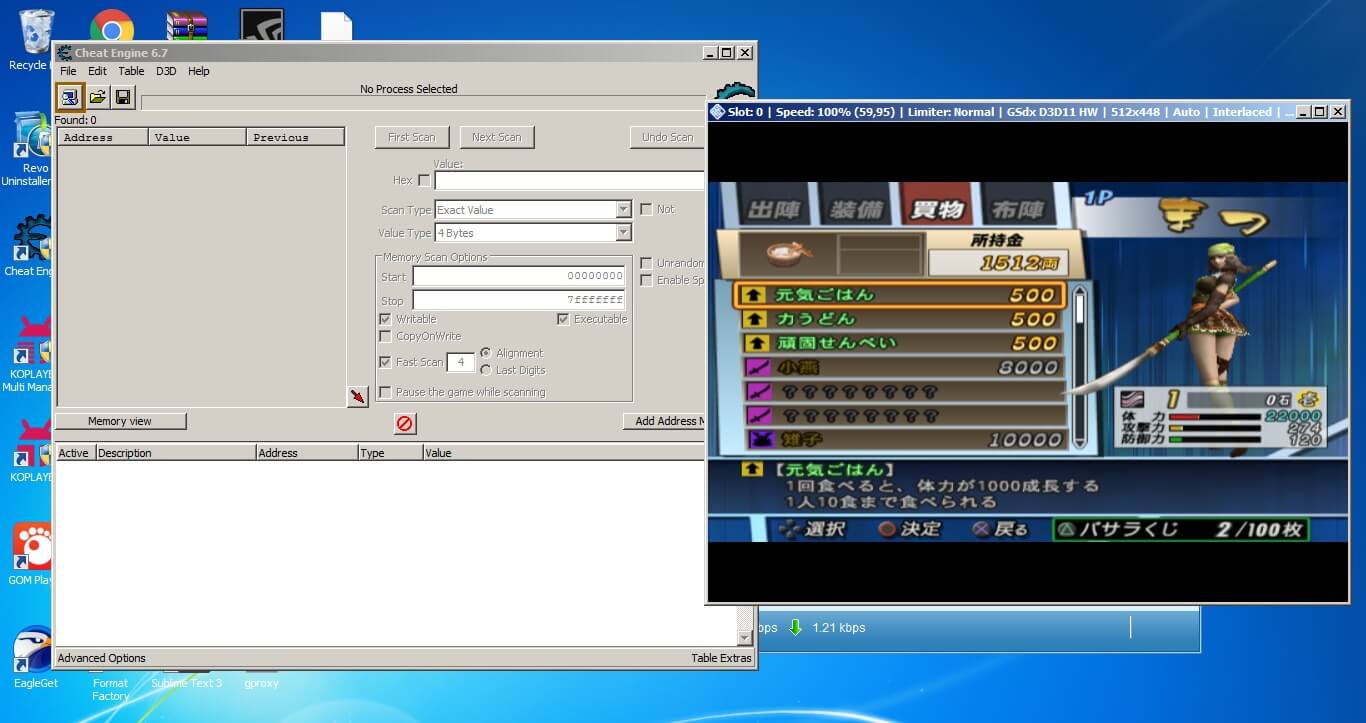
Task: Toggle the Not checkbox
Action: pyautogui.click(x=646, y=209)
